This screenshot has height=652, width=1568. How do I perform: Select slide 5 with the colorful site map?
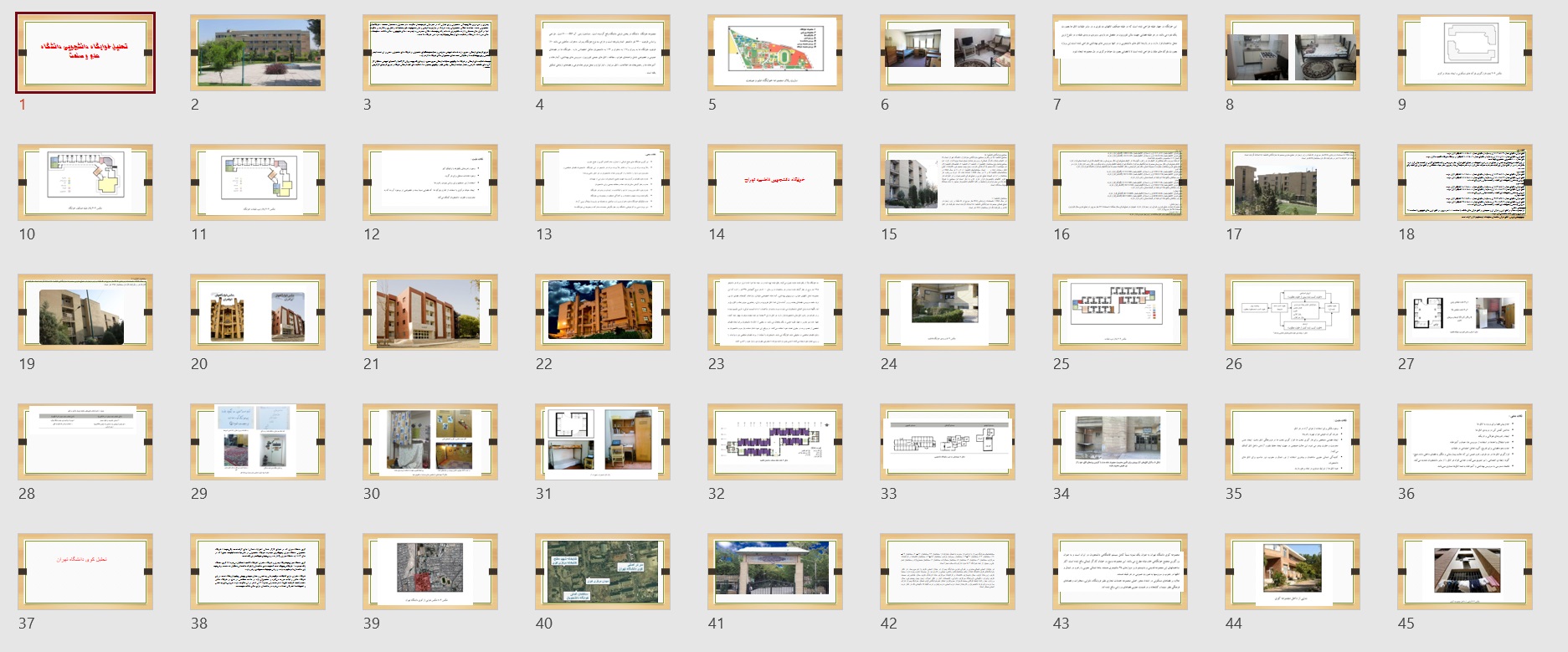775,53
